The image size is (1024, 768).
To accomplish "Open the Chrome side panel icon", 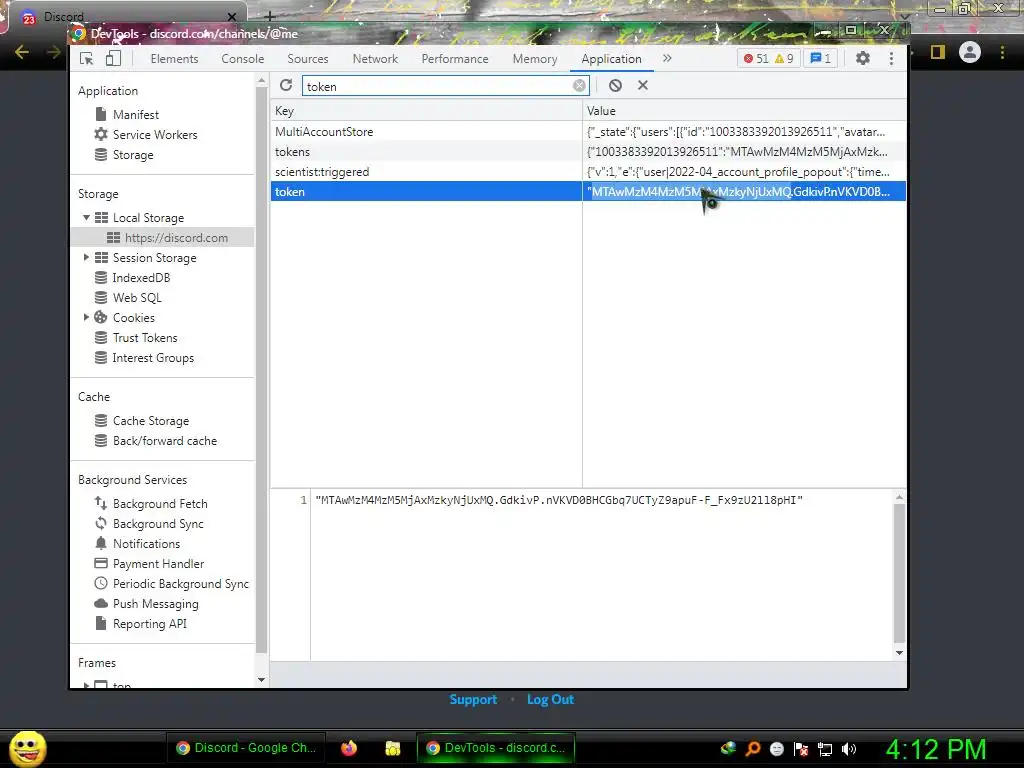I will point(938,52).
